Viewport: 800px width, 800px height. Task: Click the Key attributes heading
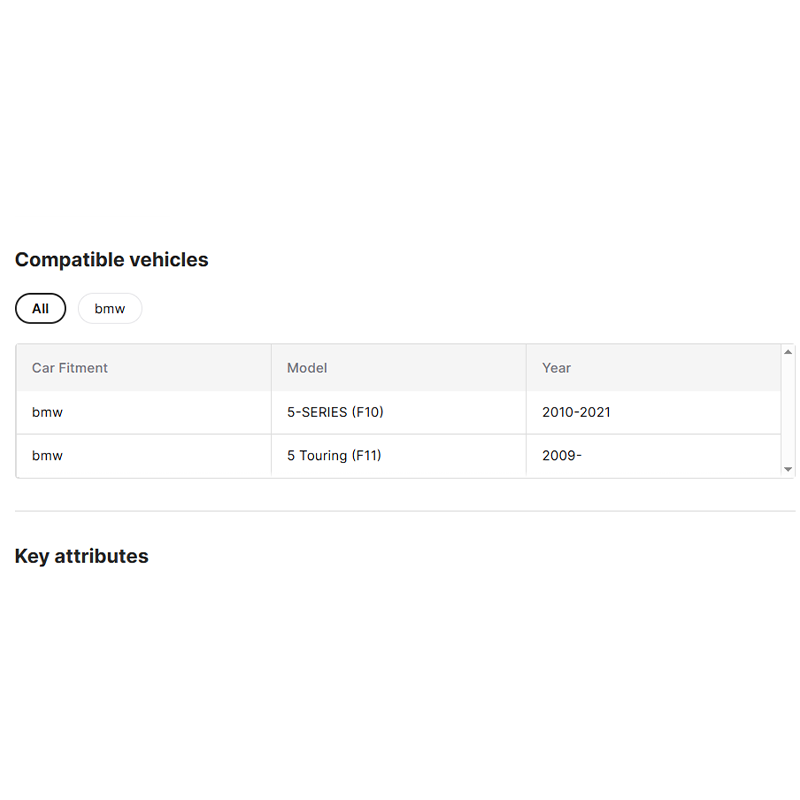click(x=82, y=557)
